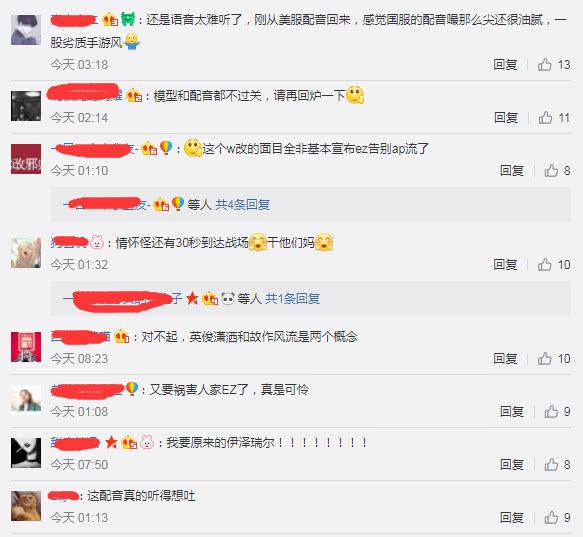Open the red 故邪 avatar profile
This screenshot has height=537, width=583.
[x=26, y=159]
